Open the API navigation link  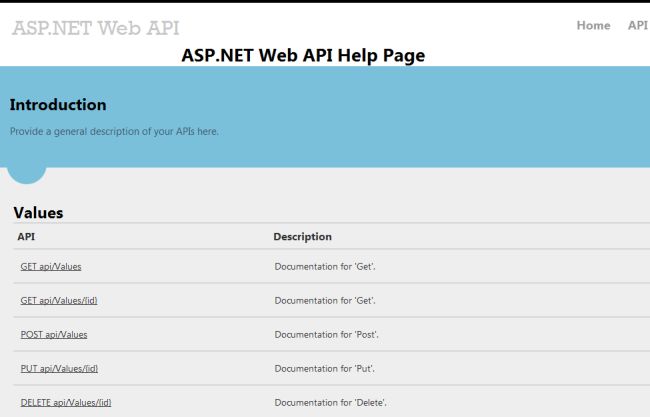coord(638,25)
